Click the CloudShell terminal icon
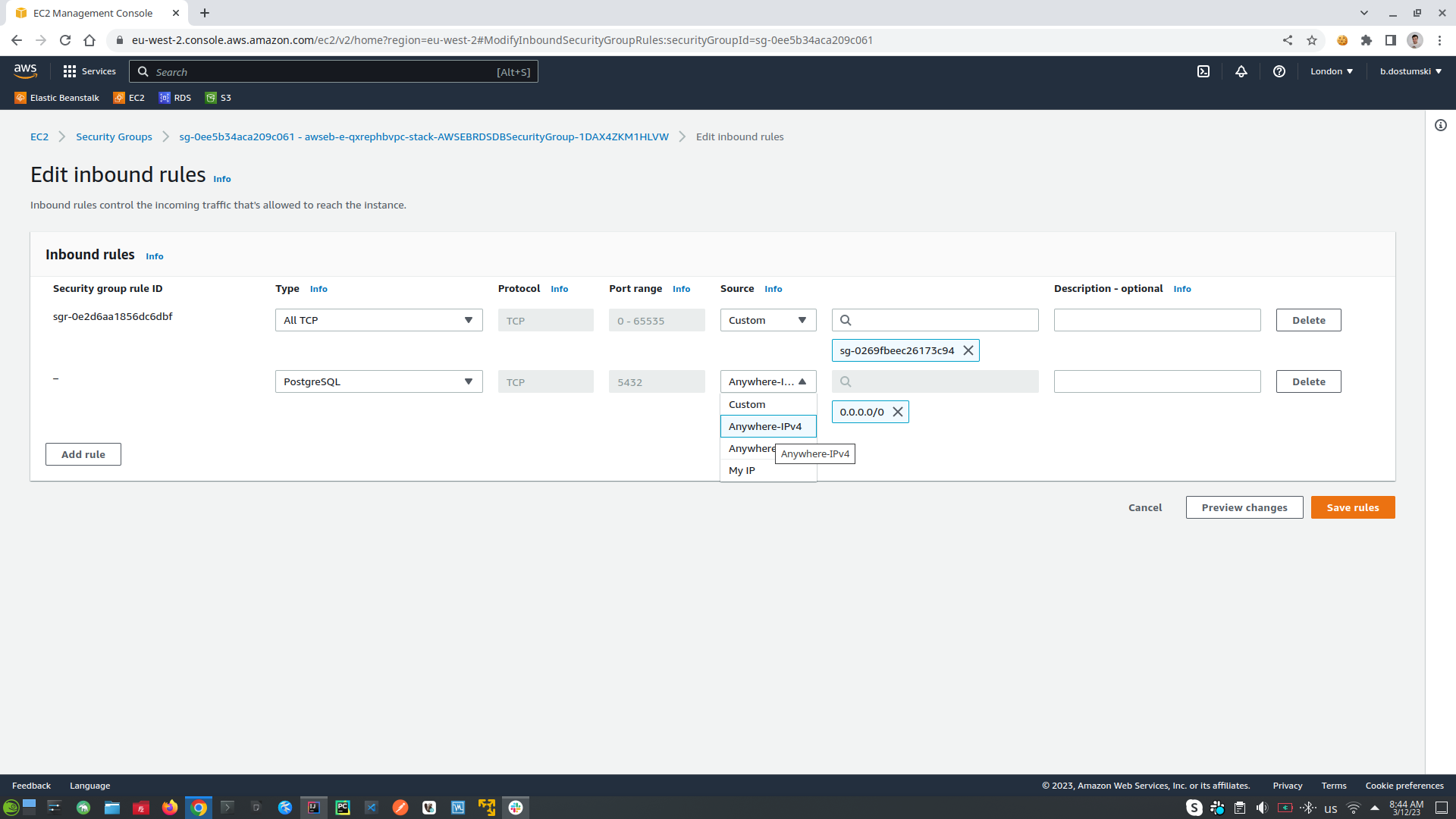Viewport: 1456px width, 819px height. [1204, 71]
